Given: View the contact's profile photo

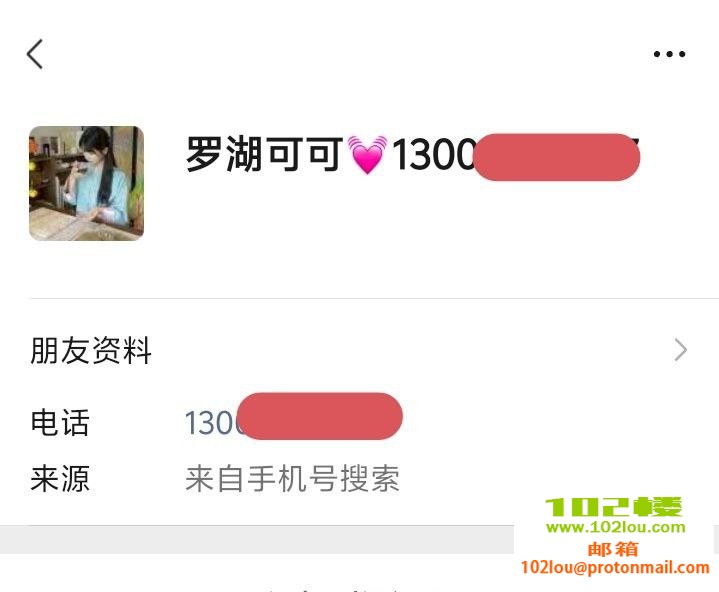Looking at the screenshot, I should (86, 183).
